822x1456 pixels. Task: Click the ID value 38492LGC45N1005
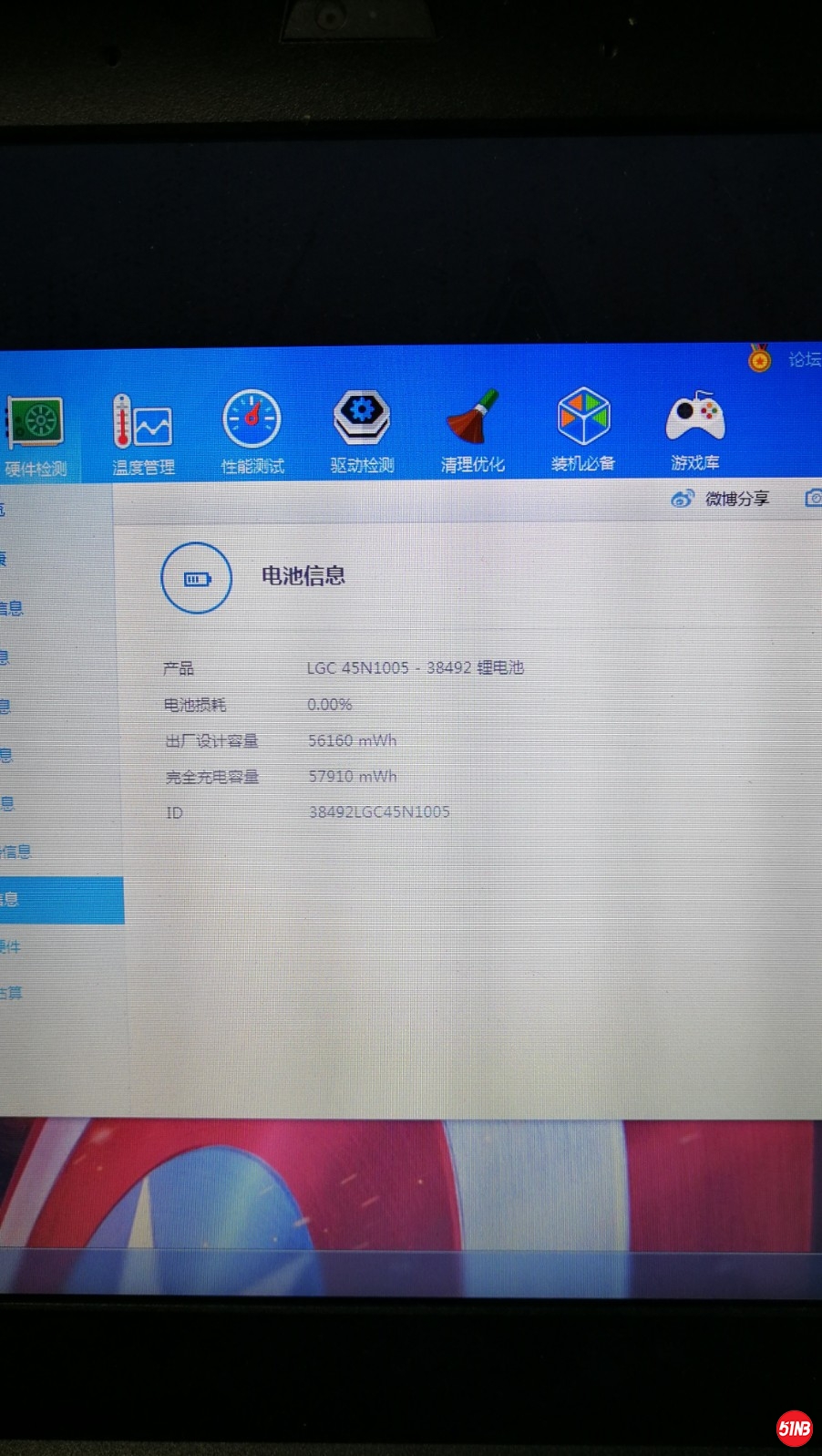click(x=379, y=811)
